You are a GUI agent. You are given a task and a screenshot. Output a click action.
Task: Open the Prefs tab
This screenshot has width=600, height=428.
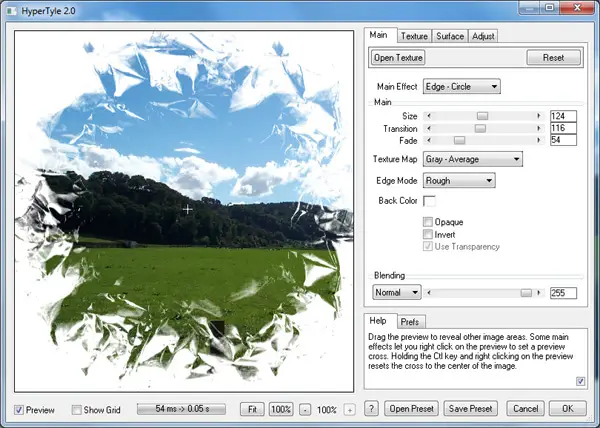click(410, 322)
